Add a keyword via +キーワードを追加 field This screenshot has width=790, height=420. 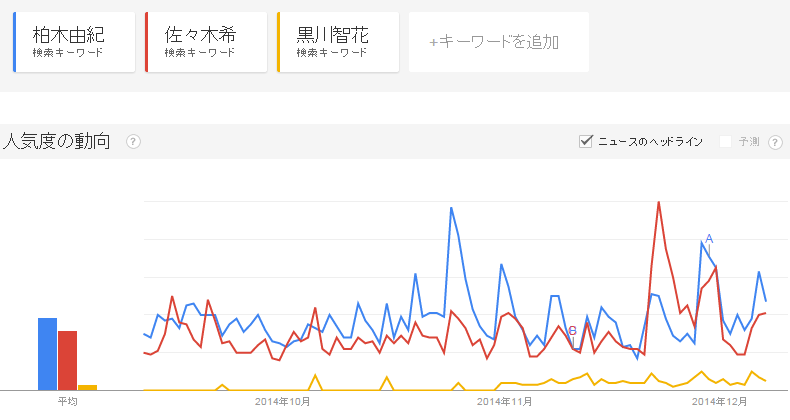(x=499, y=42)
